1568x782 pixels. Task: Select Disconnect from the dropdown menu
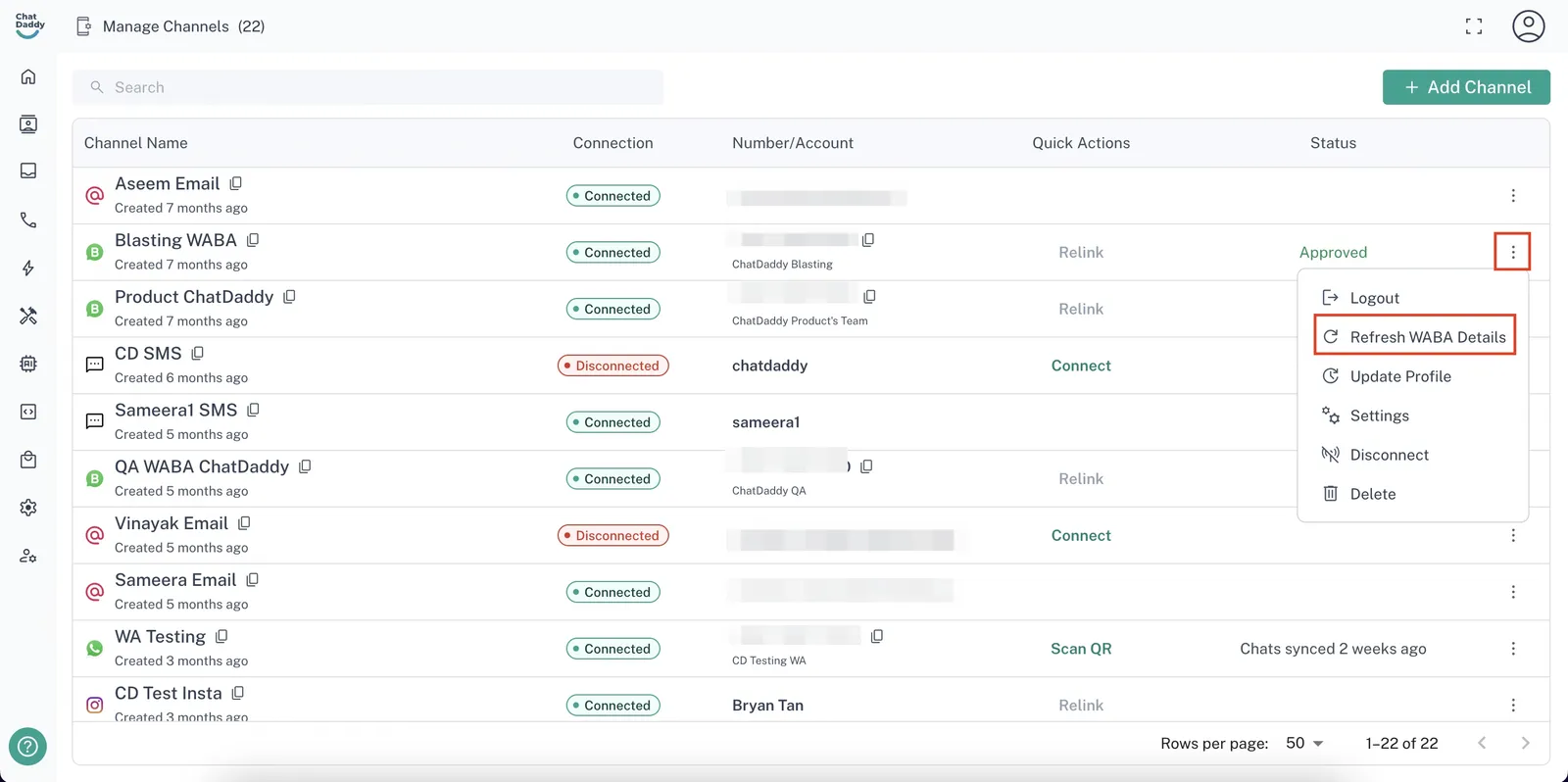click(x=1389, y=455)
